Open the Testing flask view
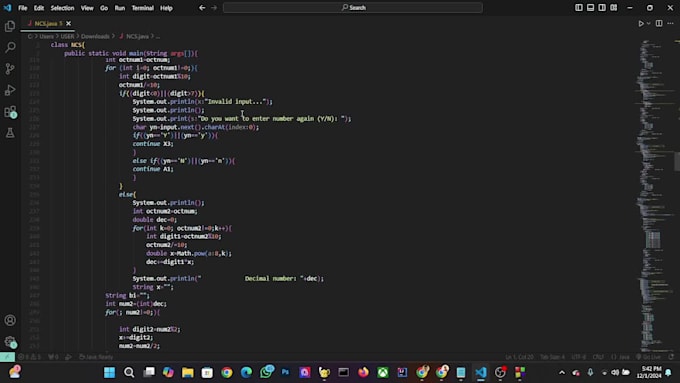 (10, 133)
